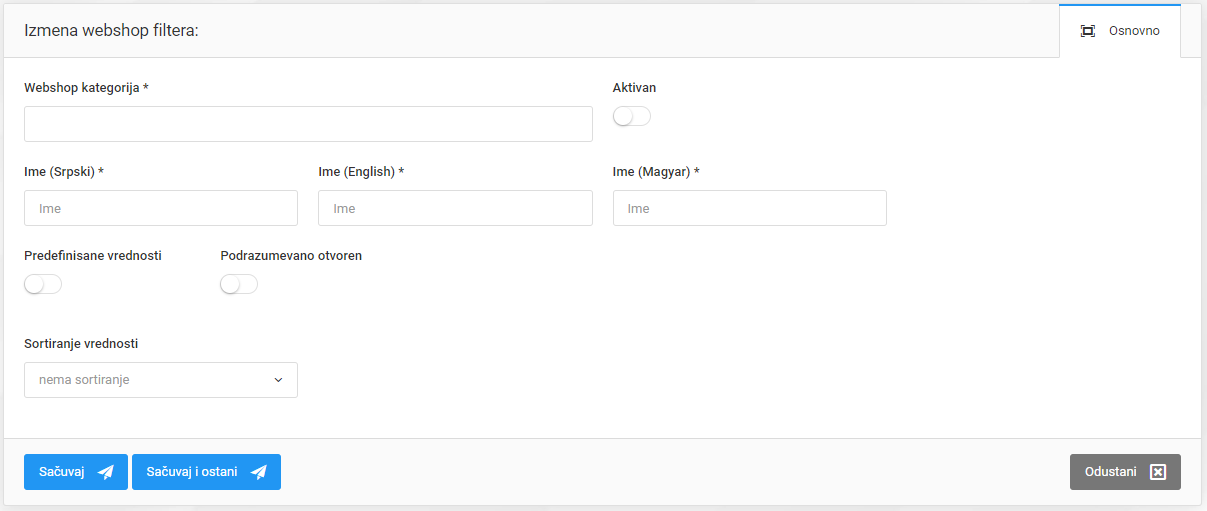
Task: Click the Odustani cancel button
Action: coord(1125,472)
